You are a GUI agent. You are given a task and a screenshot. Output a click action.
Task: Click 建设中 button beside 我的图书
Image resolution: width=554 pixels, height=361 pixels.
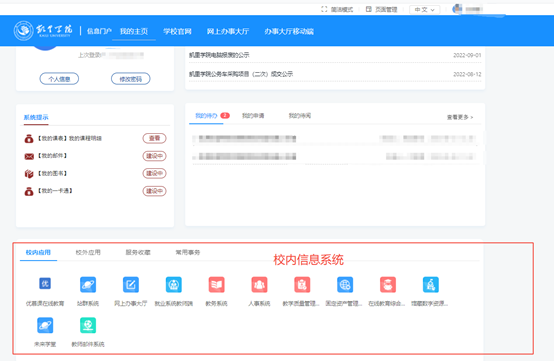154,173
